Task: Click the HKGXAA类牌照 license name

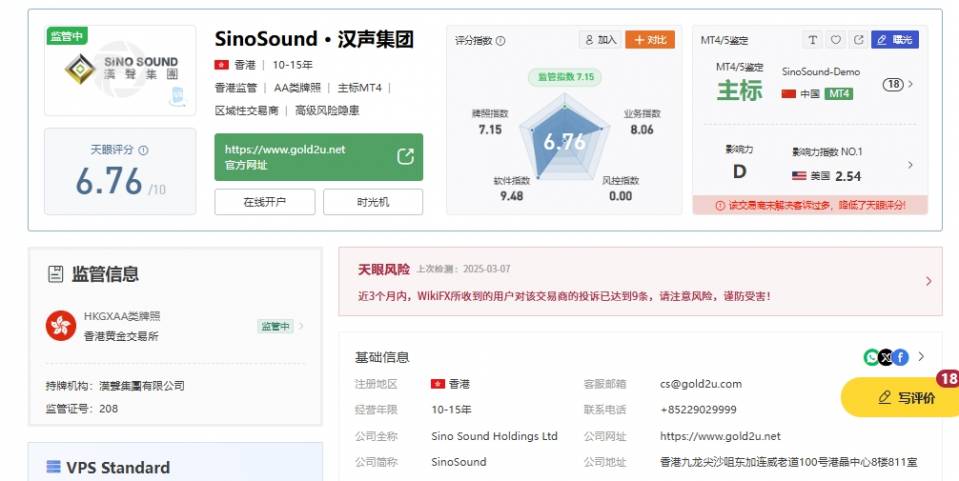Action: pyautogui.click(x=122, y=316)
